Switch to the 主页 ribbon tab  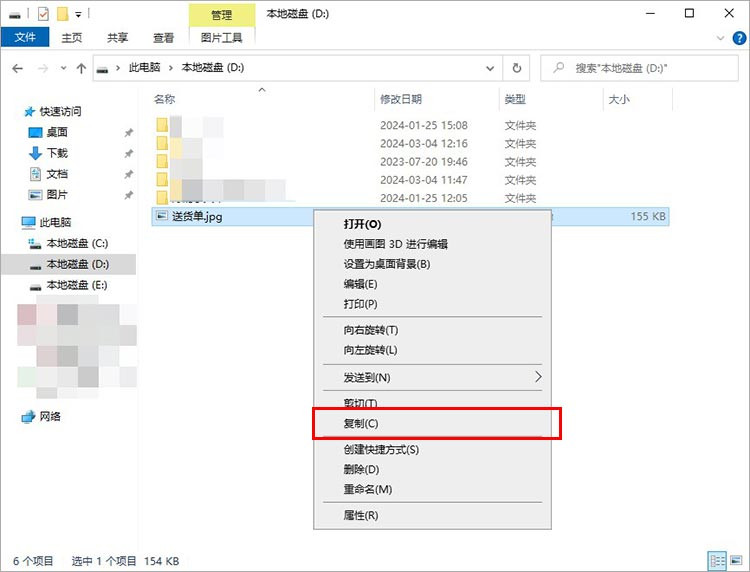coord(72,37)
